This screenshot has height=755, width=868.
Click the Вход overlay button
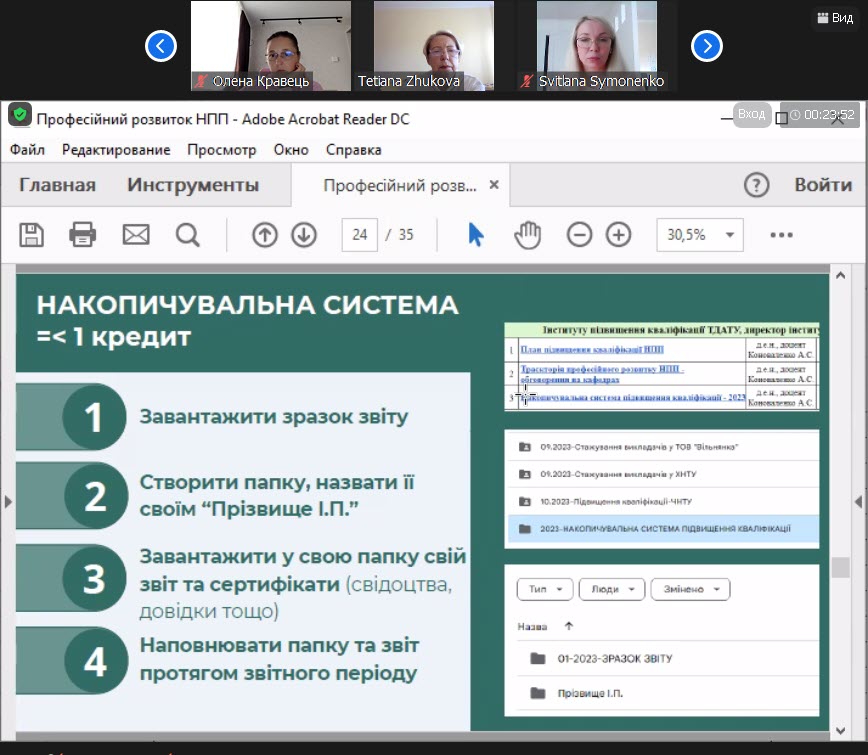coord(751,115)
